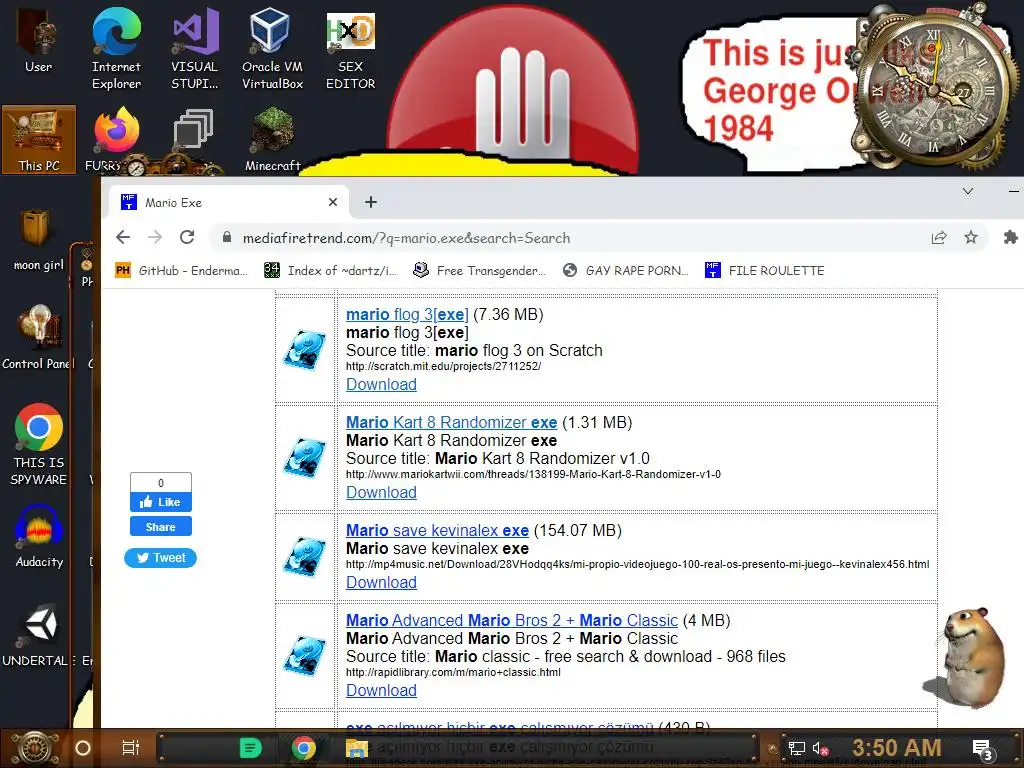Reload the mediafiretrend page

click(187, 238)
